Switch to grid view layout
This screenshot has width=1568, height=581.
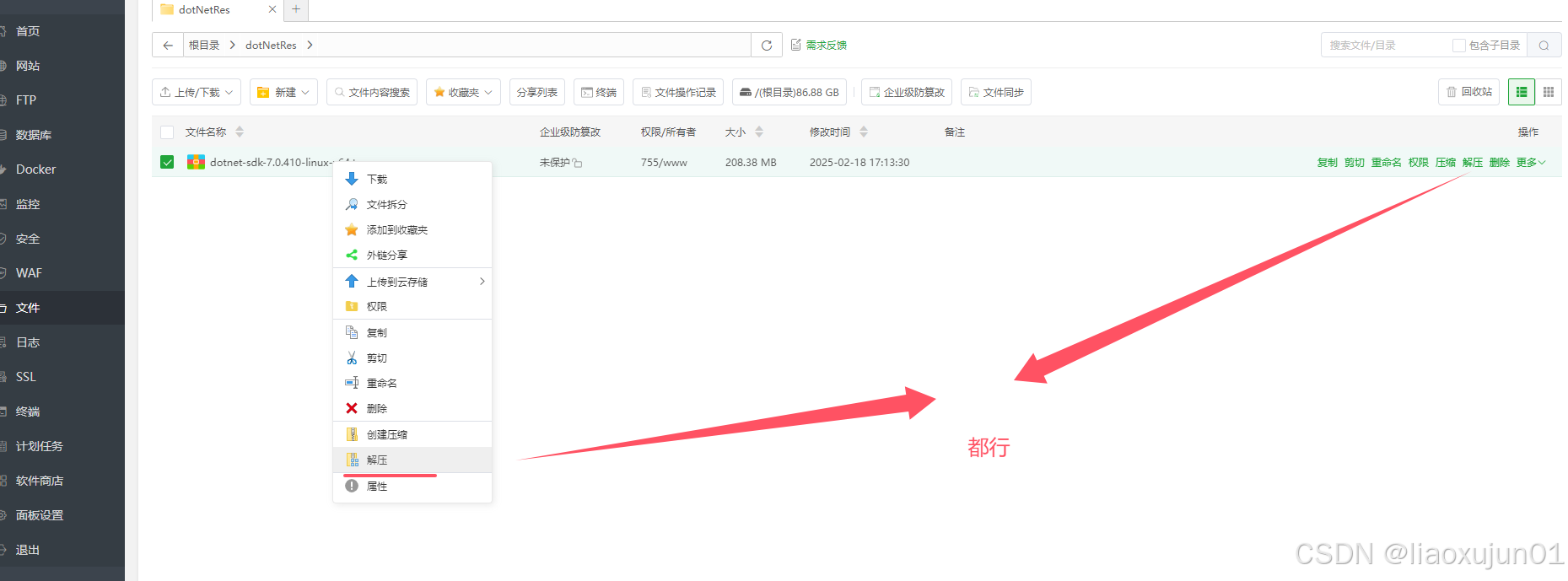point(1549,92)
